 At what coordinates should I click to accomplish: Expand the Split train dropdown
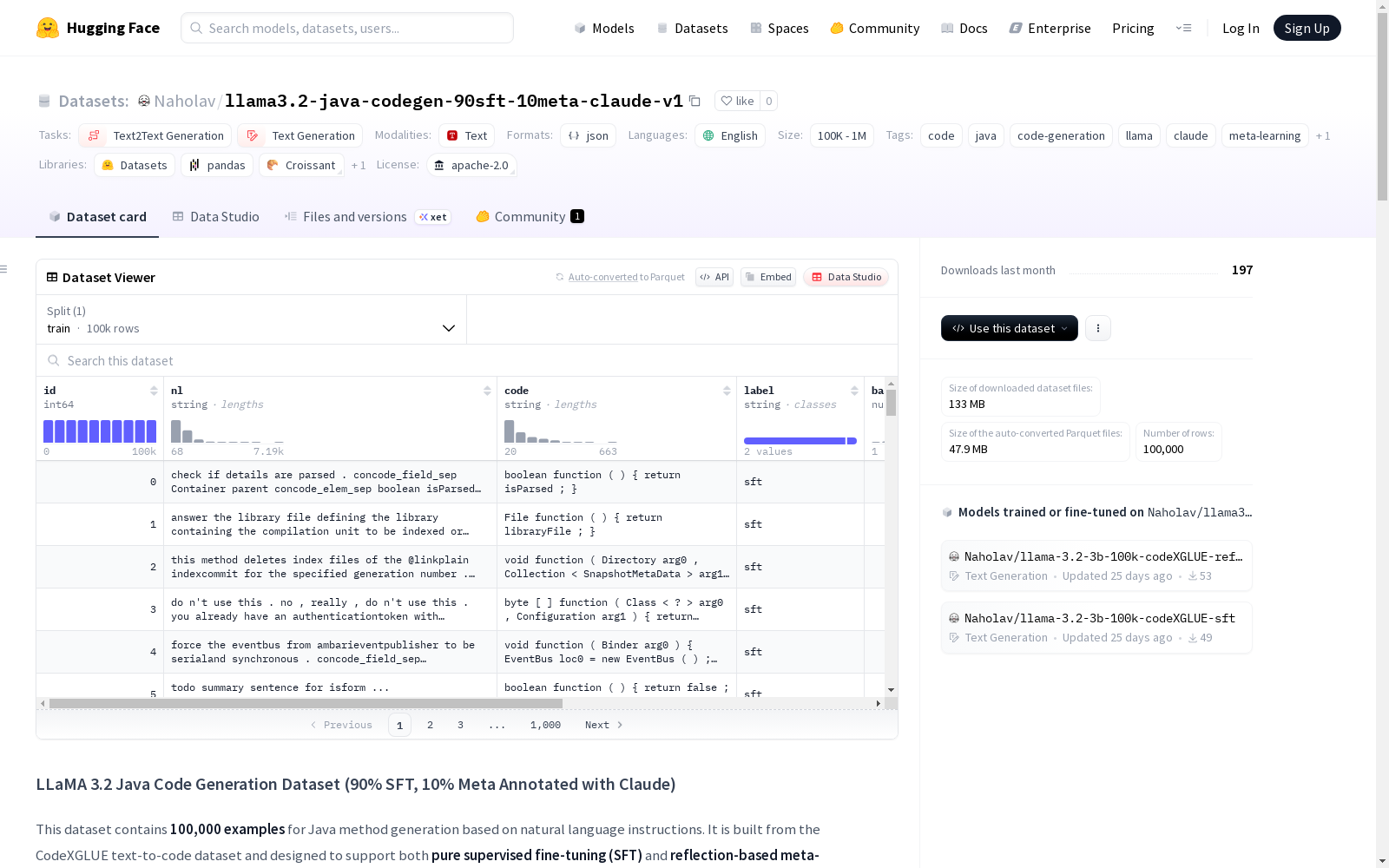tap(252, 319)
